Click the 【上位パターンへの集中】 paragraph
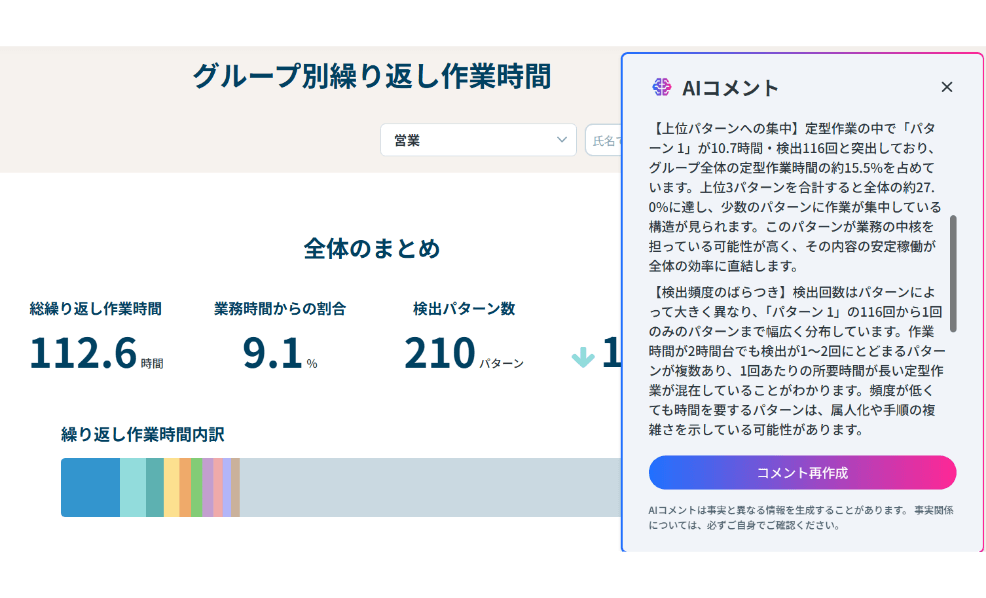This screenshot has height=598, width=986. coord(795,197)
